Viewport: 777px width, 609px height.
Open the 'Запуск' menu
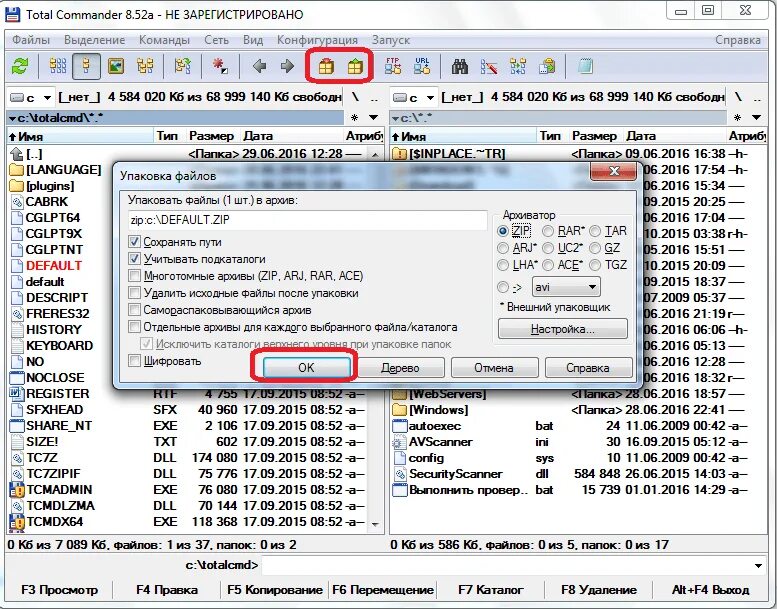[x=390, y=40]
